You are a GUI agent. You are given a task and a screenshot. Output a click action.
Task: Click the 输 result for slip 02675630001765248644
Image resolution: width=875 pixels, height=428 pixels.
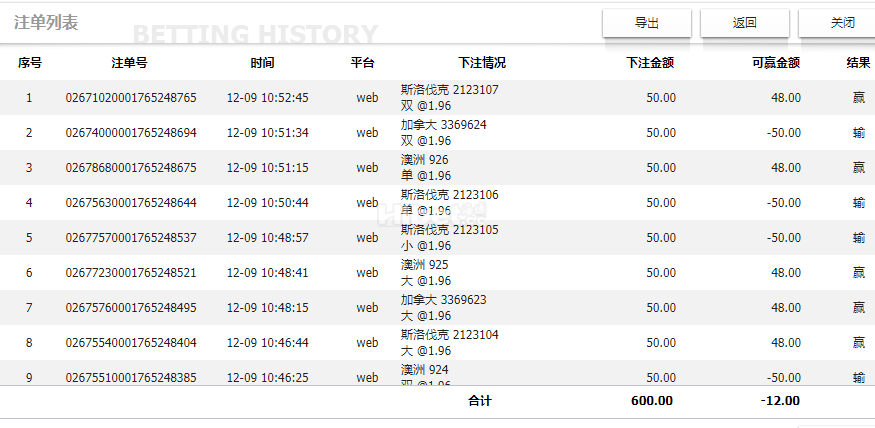pos(859,203)
